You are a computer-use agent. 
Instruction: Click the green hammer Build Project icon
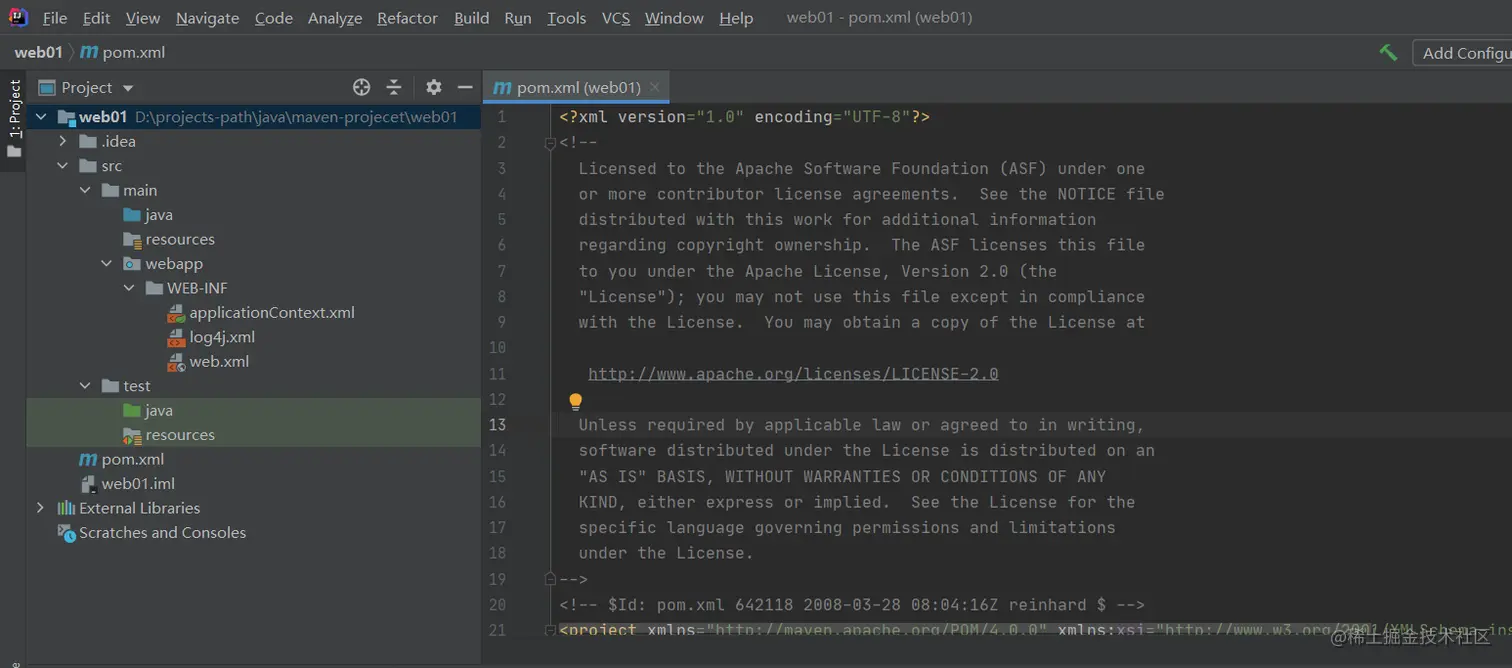pos(1388,52)
